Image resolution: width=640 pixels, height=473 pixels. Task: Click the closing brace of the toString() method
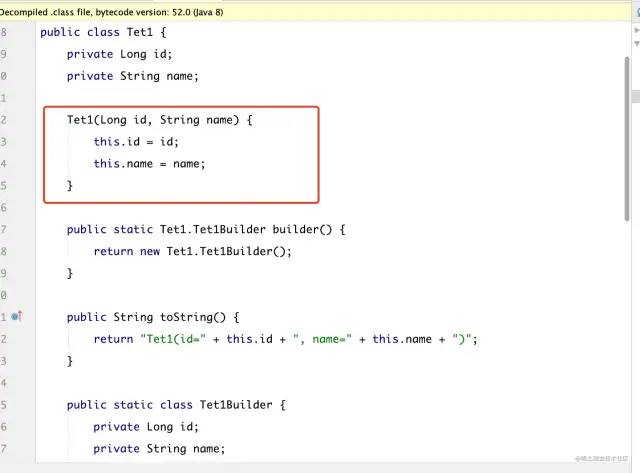click(70, 361)
